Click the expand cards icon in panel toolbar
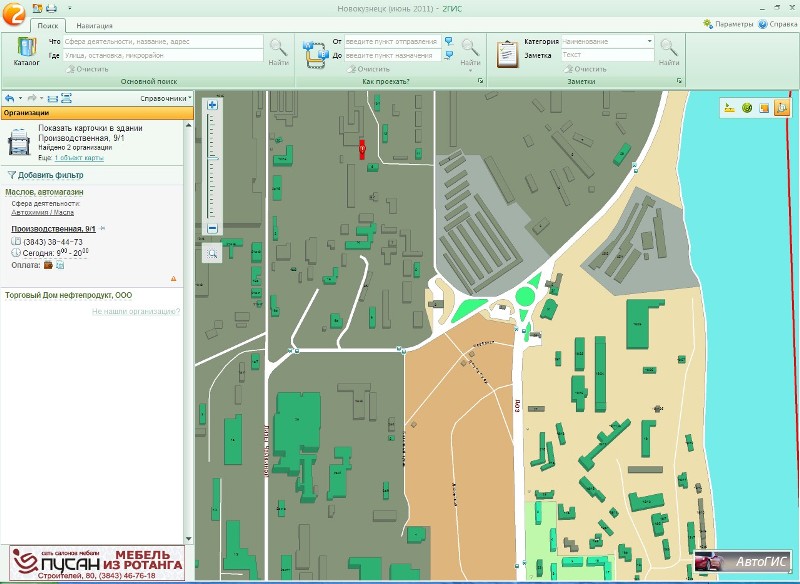Screen dimensions: 800x584 pyautogui.click(x=66, y=98)
